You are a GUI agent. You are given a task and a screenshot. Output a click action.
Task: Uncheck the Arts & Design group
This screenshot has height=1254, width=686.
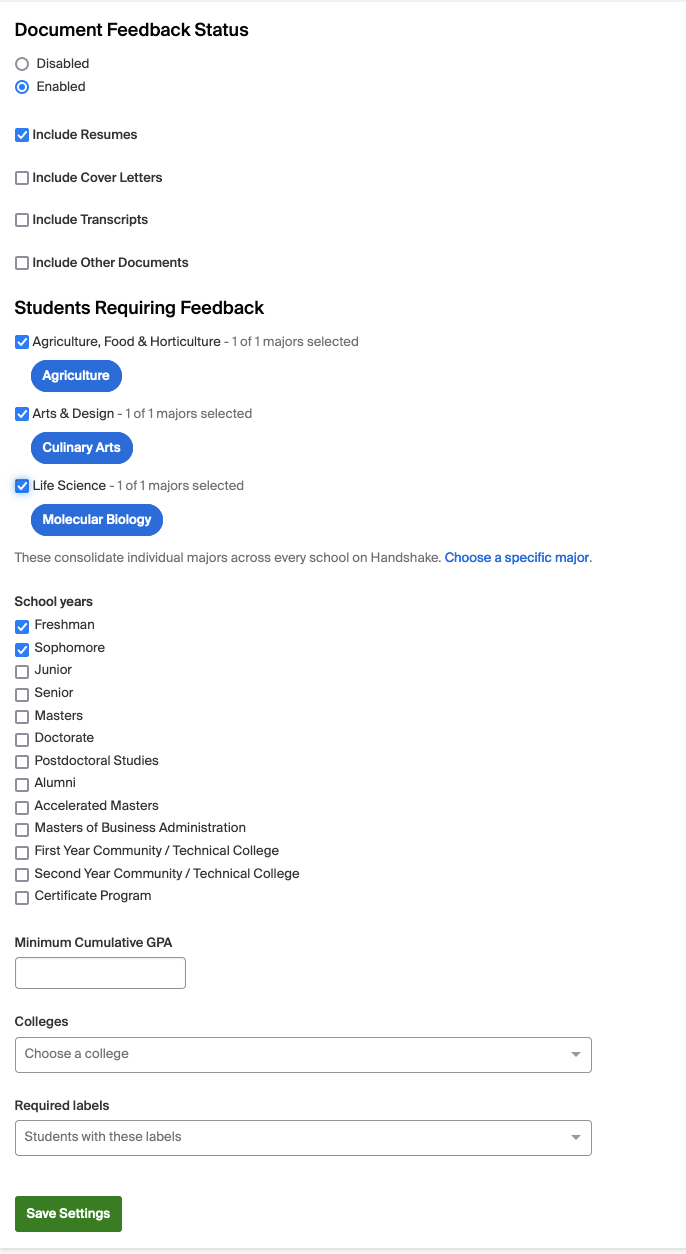21,413
